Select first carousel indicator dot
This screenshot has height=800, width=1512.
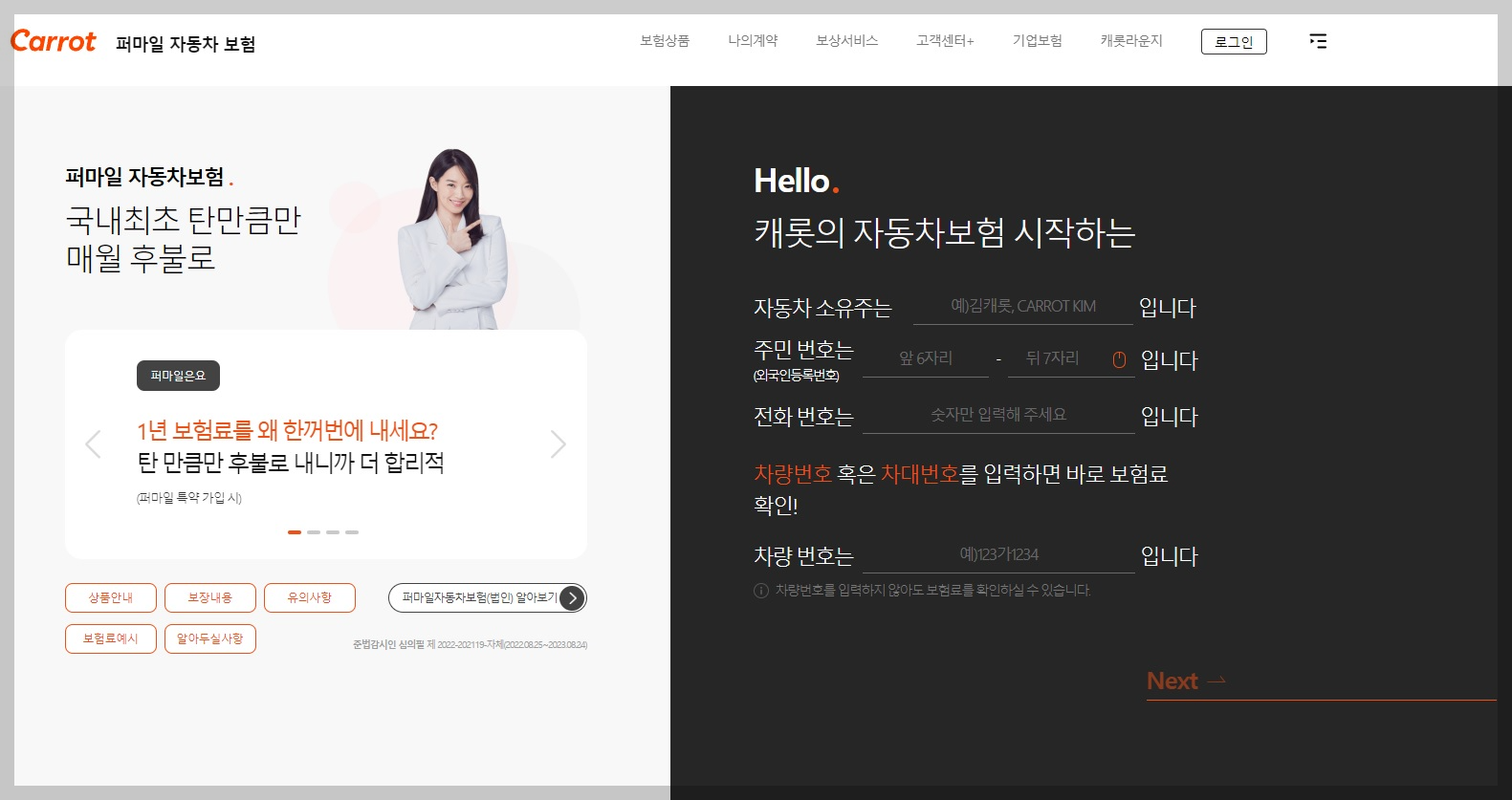coord(295,532)
